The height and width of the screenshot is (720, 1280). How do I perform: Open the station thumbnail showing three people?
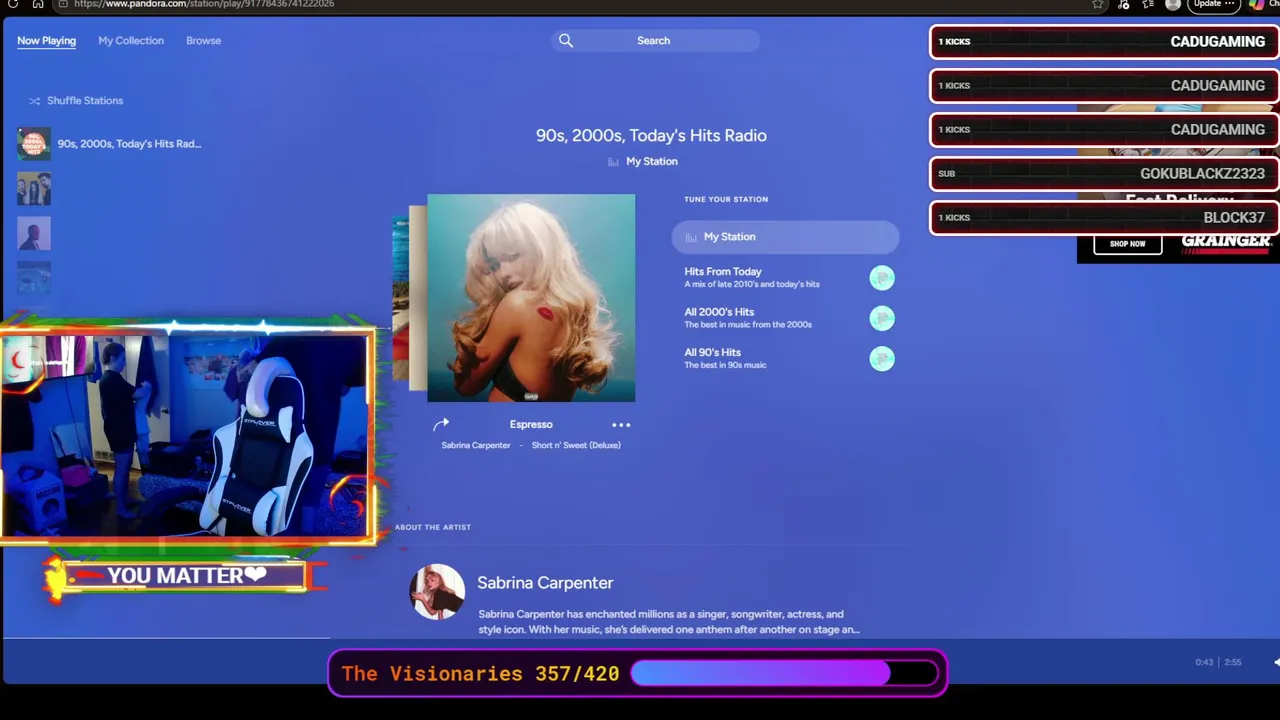coord(34,188)
